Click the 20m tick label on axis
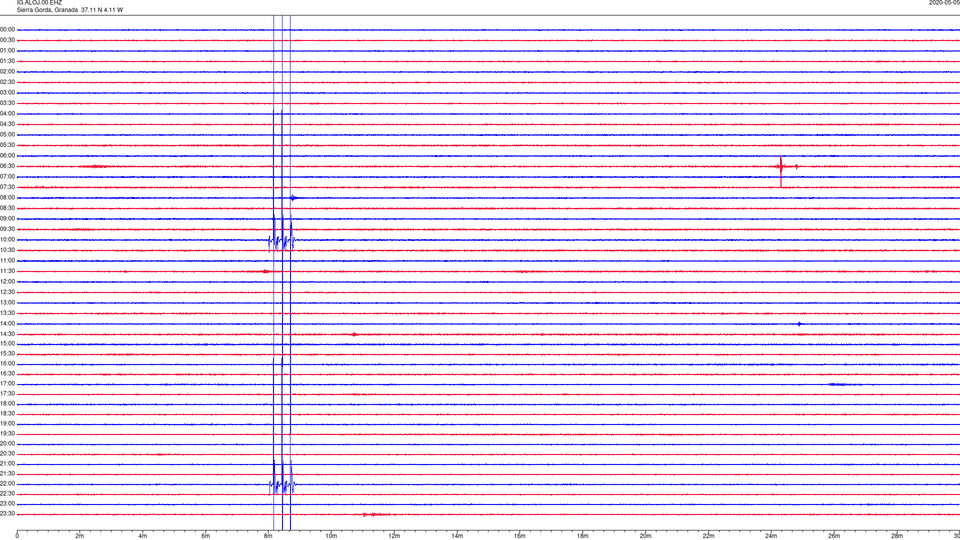The height and width of the screenshot is (540, 960). [x=645, y=536]
